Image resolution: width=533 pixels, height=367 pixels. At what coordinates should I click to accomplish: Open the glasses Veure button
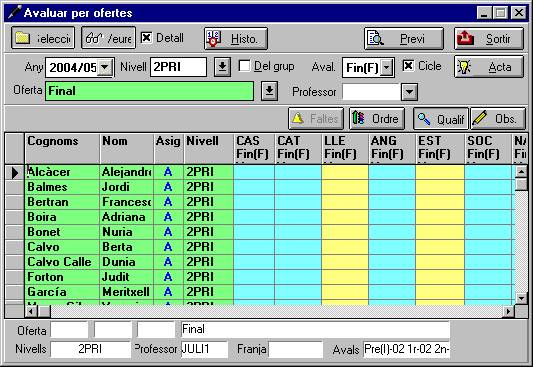point(108,38)
